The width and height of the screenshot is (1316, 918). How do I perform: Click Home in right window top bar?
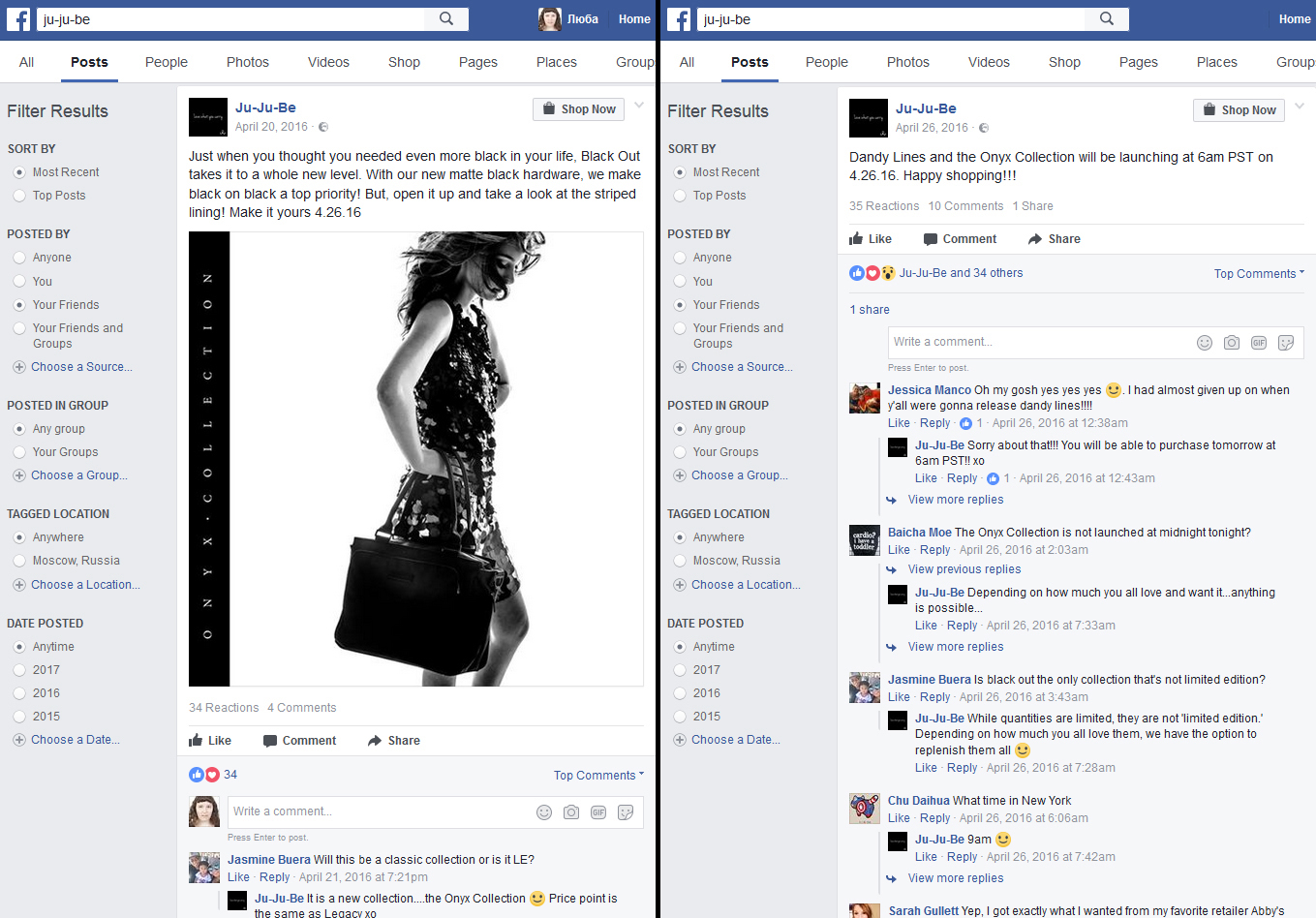[1295, 19]
